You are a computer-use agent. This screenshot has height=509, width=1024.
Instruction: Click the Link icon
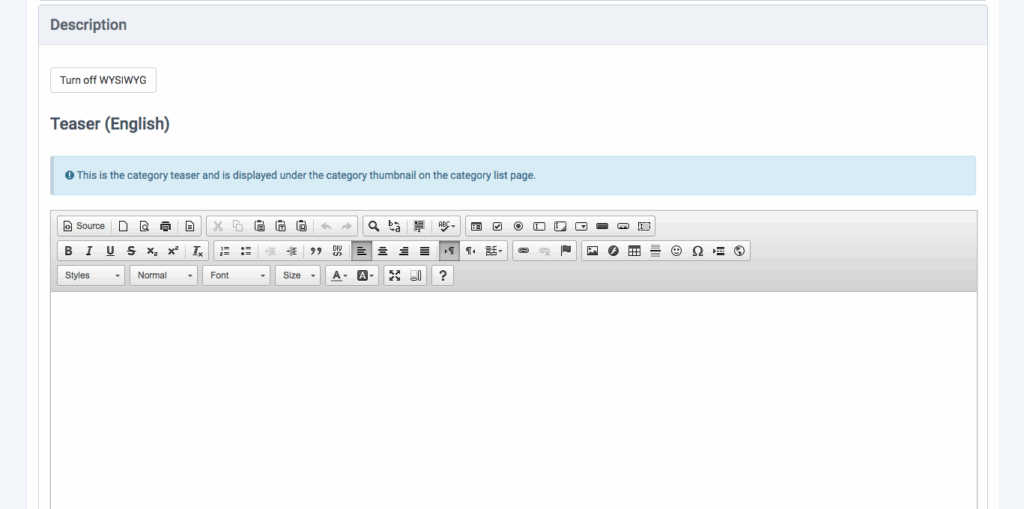(x=524, y=251)
